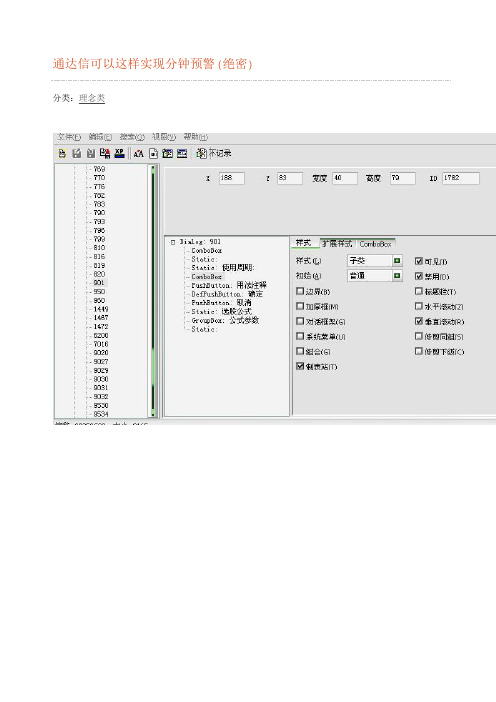Open the 帮助(H) menu
The image size is (496, 702).
tap(196, 137)
